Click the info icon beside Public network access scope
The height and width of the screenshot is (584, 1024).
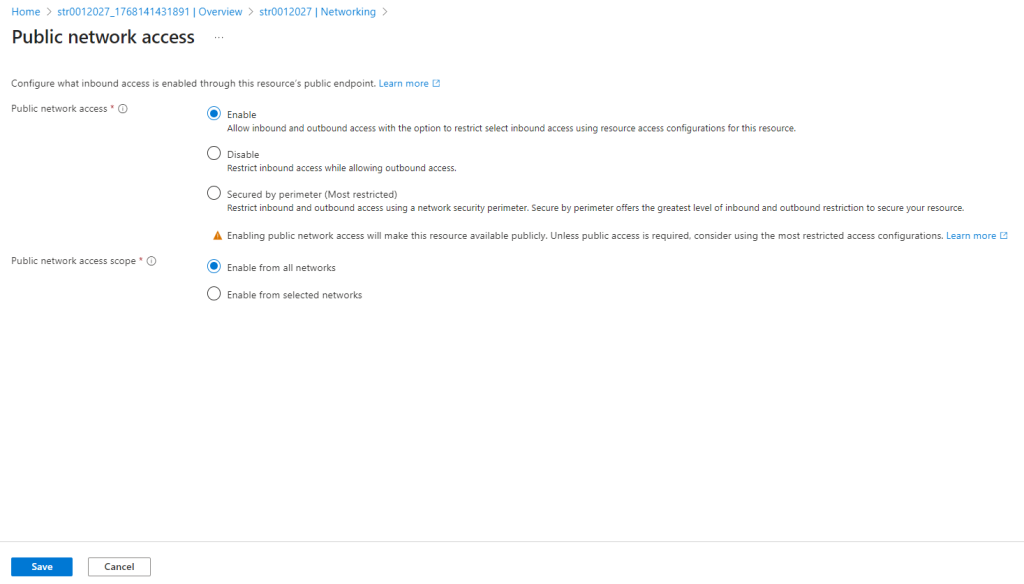pos(152,261)
